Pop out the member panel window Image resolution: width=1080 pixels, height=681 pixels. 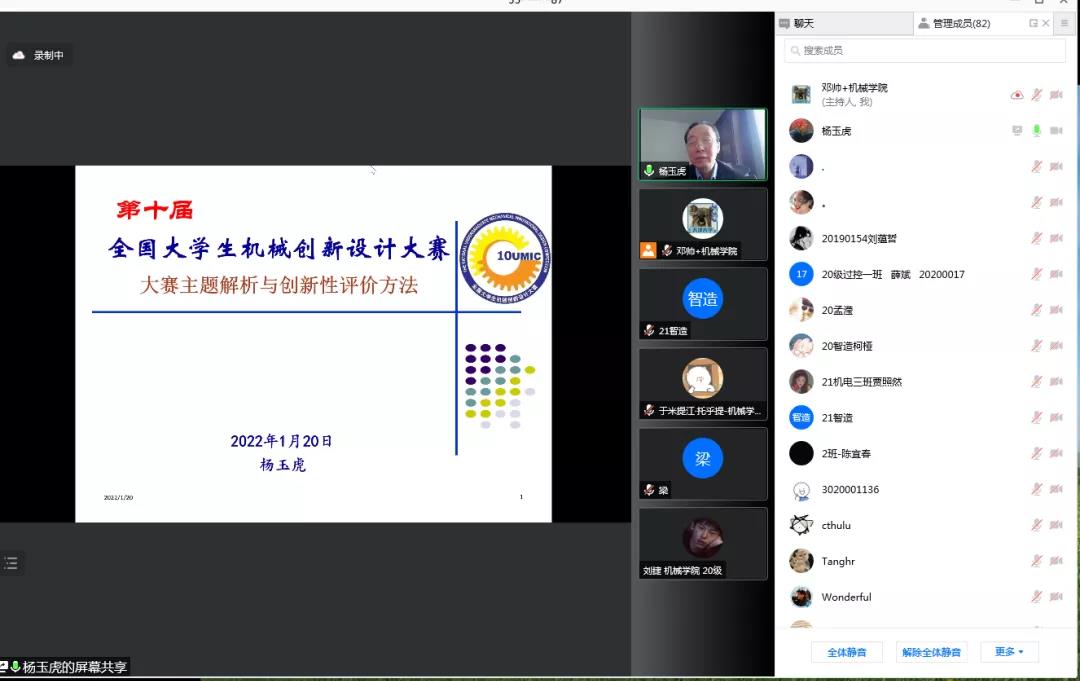click(x=1033, y=23)
